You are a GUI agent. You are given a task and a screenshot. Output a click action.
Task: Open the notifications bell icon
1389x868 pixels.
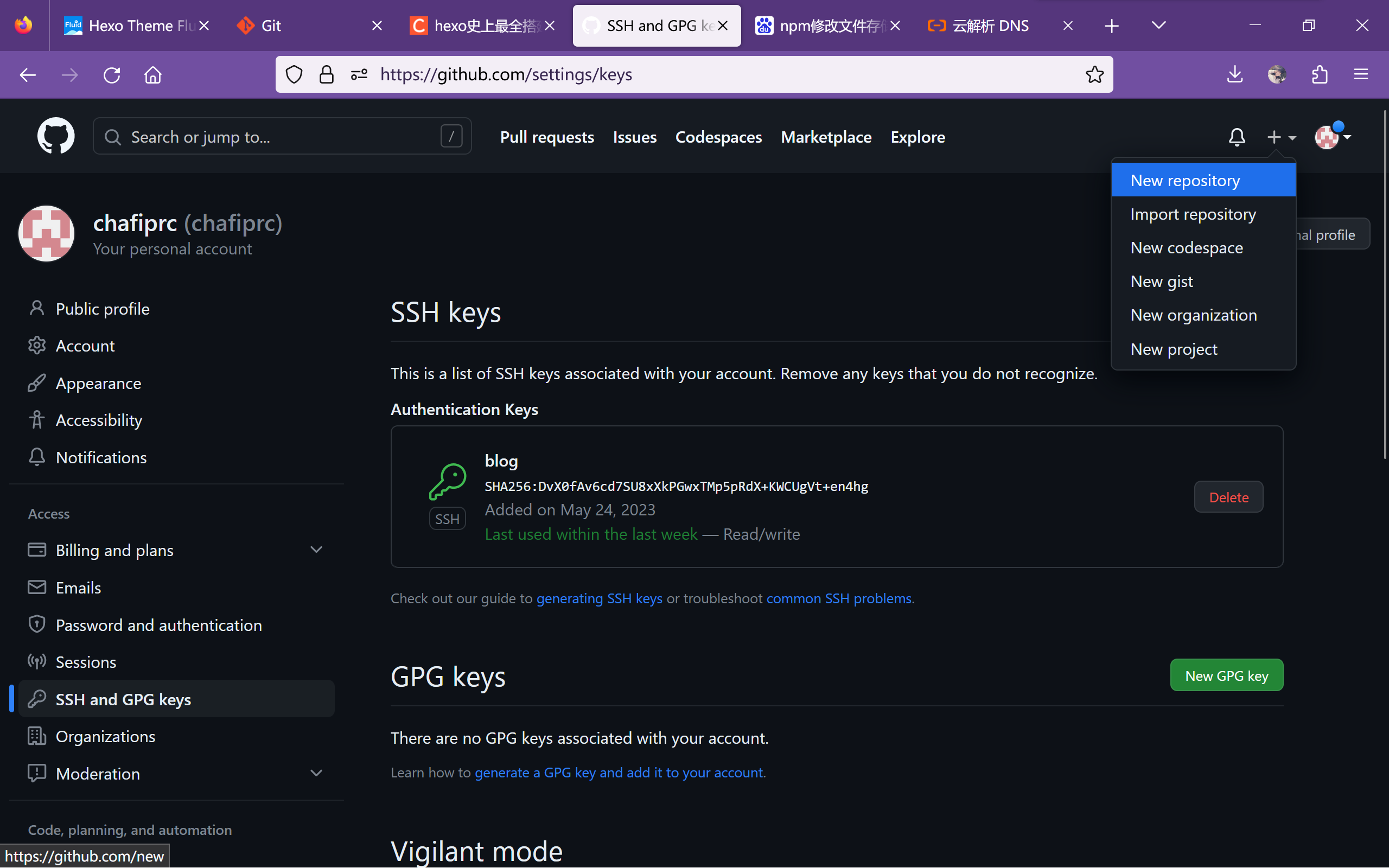[1237, 137]
